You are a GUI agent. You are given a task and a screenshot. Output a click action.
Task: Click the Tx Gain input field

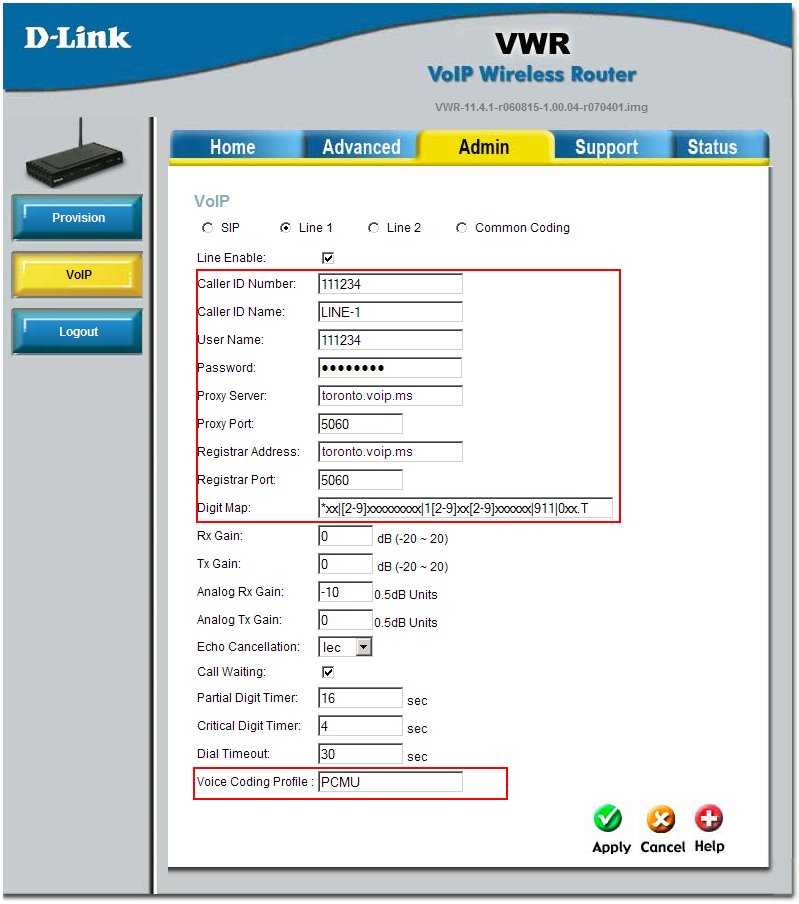[x=345, y=564]
